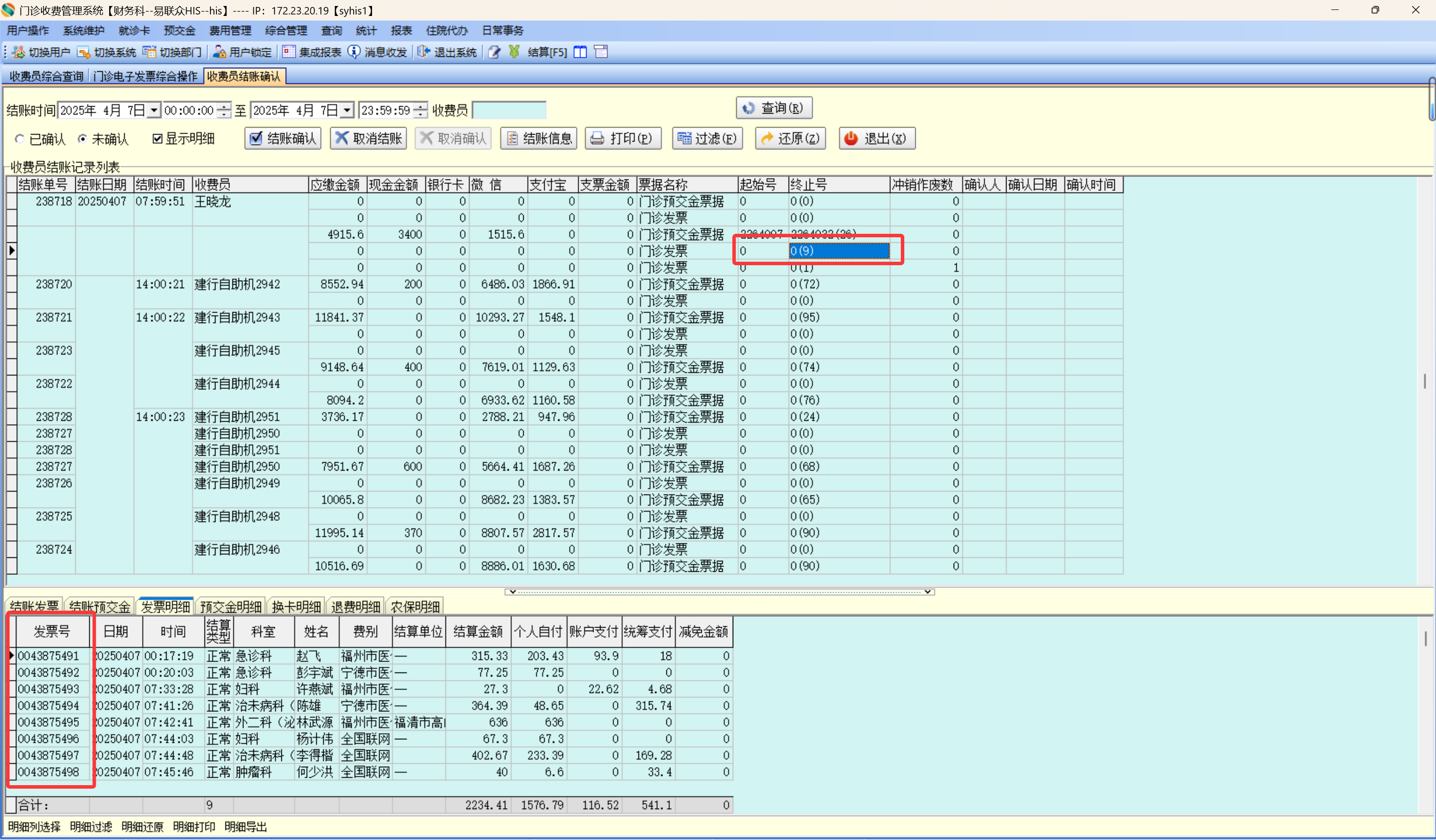The width and height of the screenshot is (1436, 840).
Task: Toggle the 显示明细 checkbox
Action: pyautogui.click(x=158, y=139)
